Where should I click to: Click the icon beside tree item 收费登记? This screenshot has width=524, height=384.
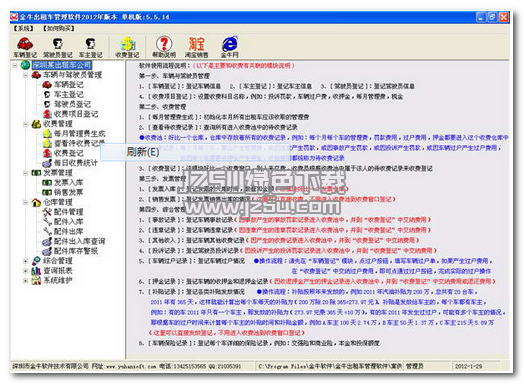47,153
